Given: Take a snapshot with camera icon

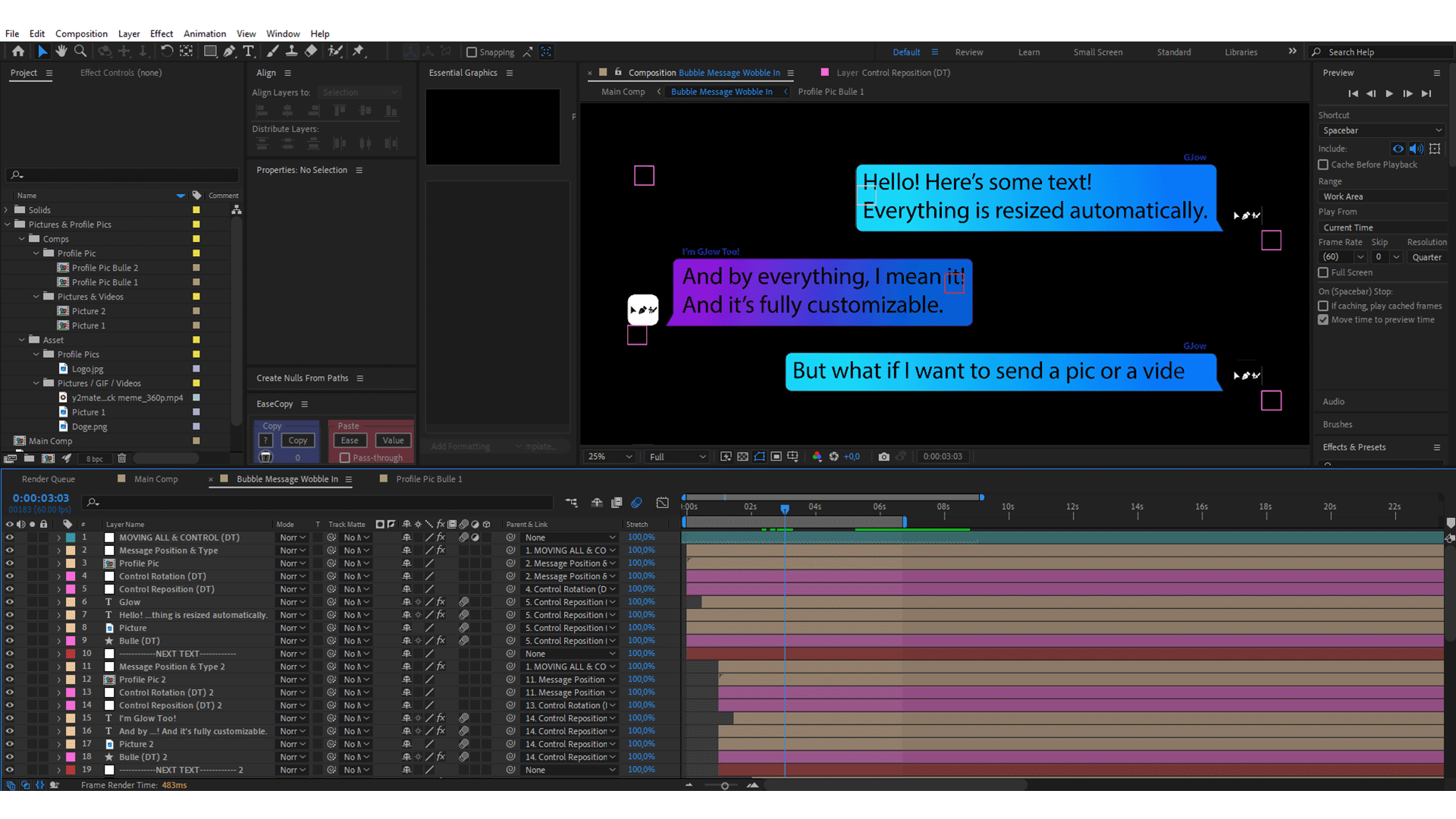Looking at the screenshot, I should point(883,457).
